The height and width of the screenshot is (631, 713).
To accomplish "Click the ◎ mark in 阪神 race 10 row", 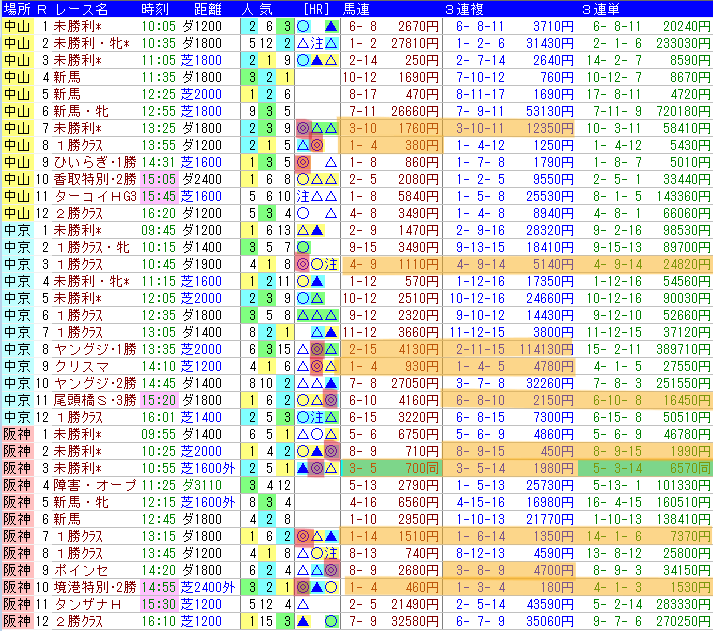I will coord(303,587).
